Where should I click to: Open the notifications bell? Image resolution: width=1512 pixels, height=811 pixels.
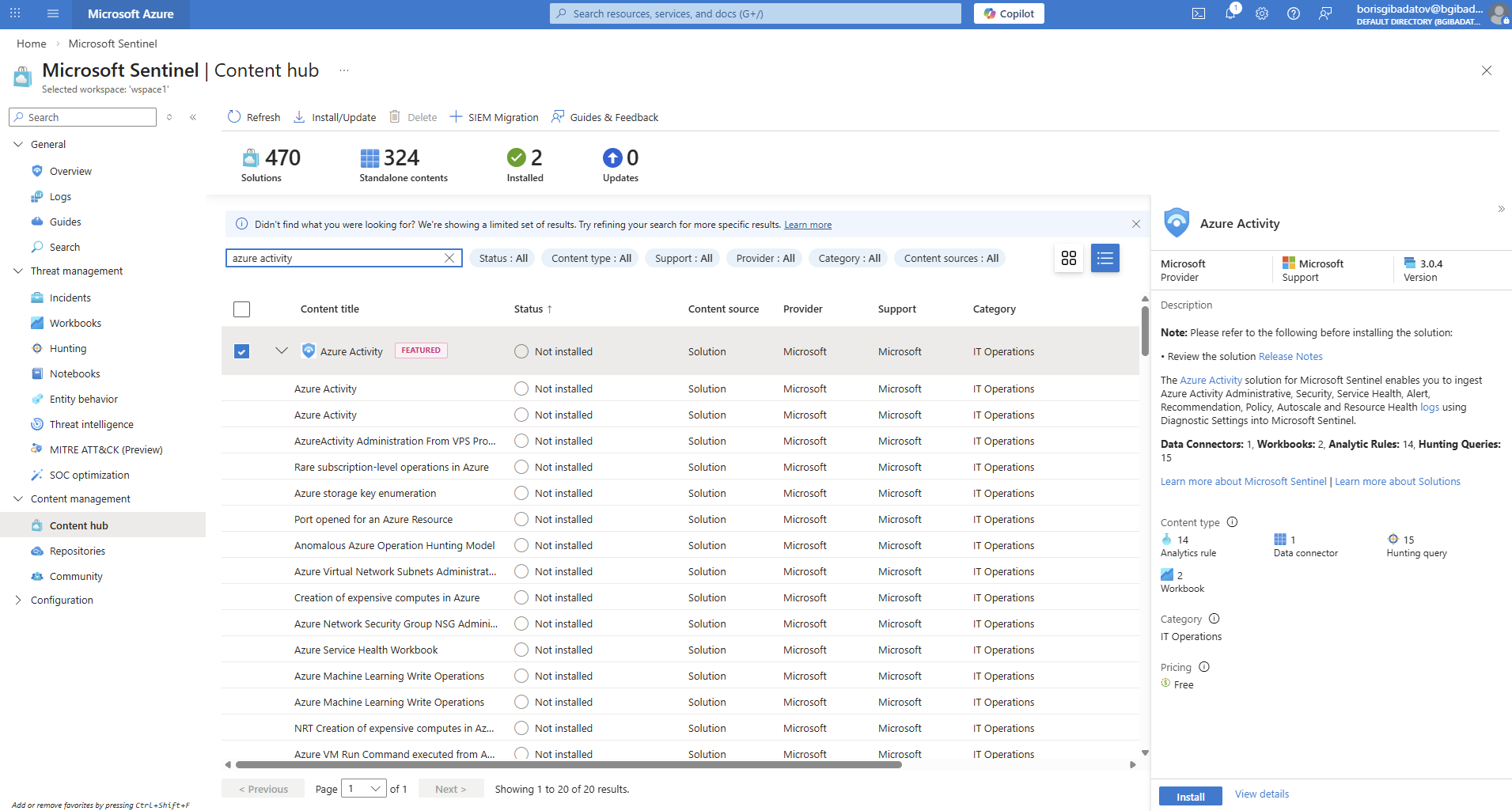tap(1230, 13)
